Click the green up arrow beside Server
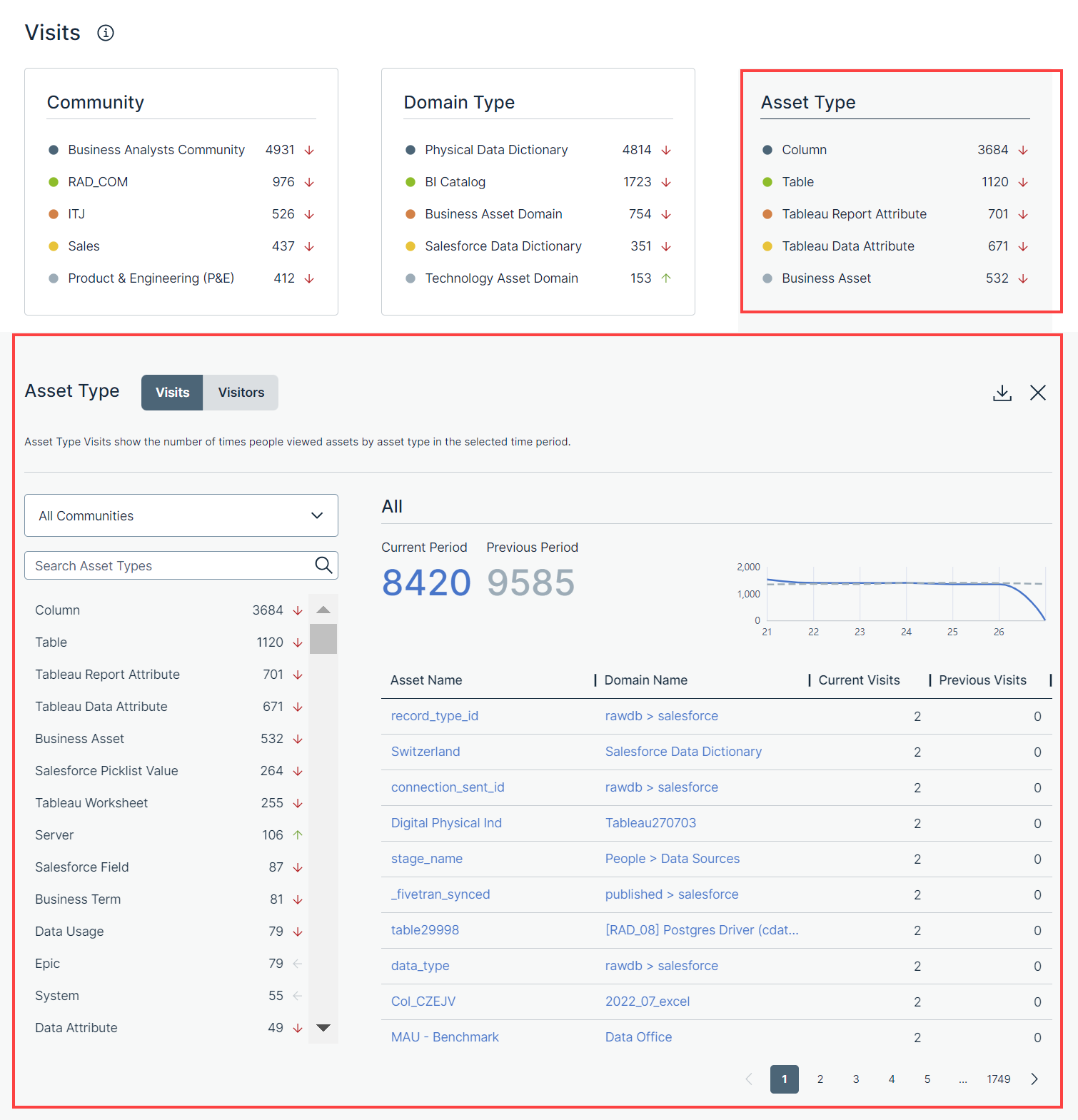 point(298,834)
